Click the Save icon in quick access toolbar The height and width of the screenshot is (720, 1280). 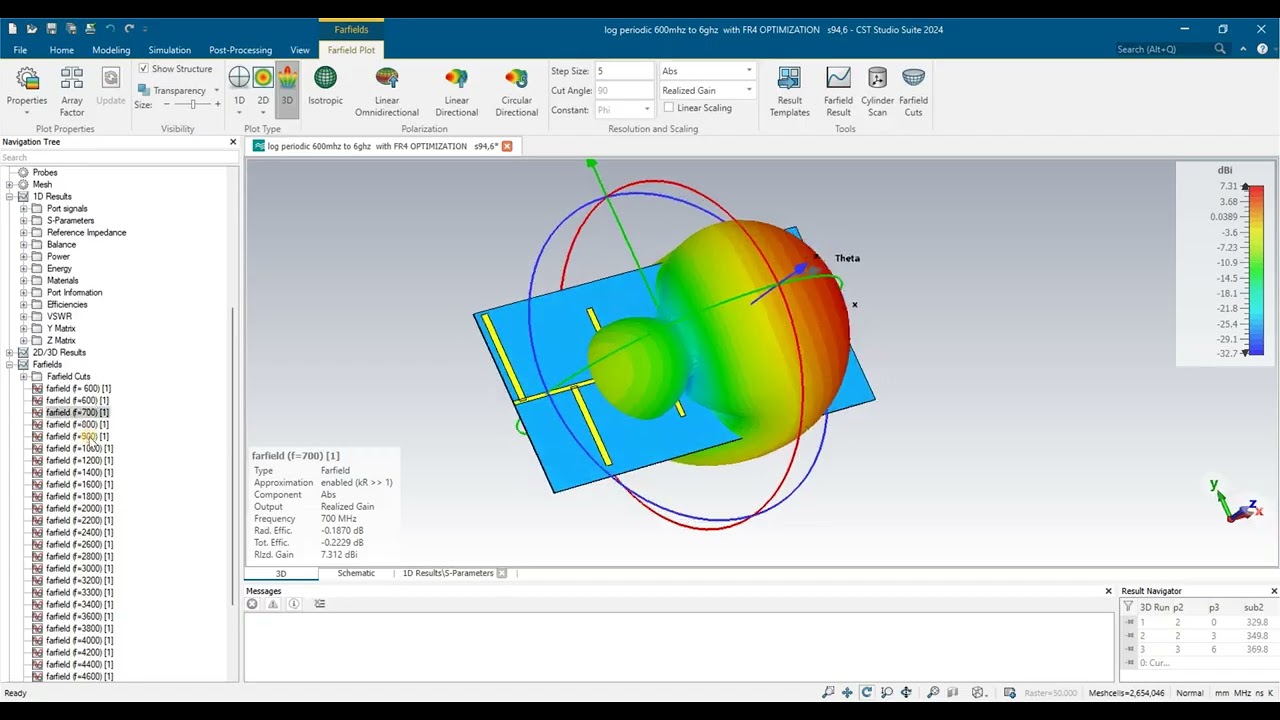point(52,29)
